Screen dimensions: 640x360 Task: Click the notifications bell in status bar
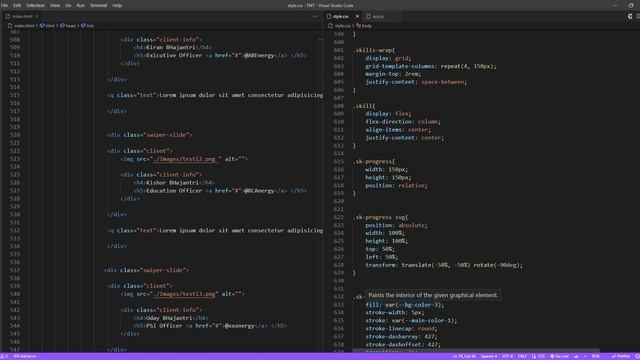click(x=637, y=356)
